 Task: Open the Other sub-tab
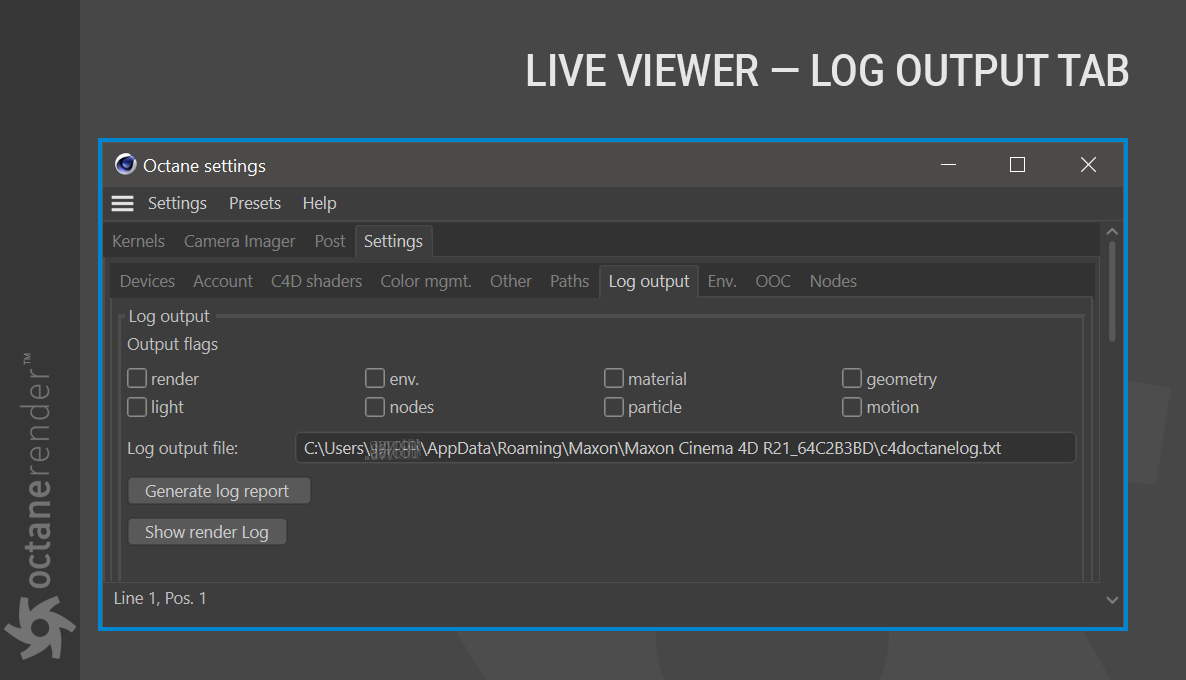click(511, 281)
